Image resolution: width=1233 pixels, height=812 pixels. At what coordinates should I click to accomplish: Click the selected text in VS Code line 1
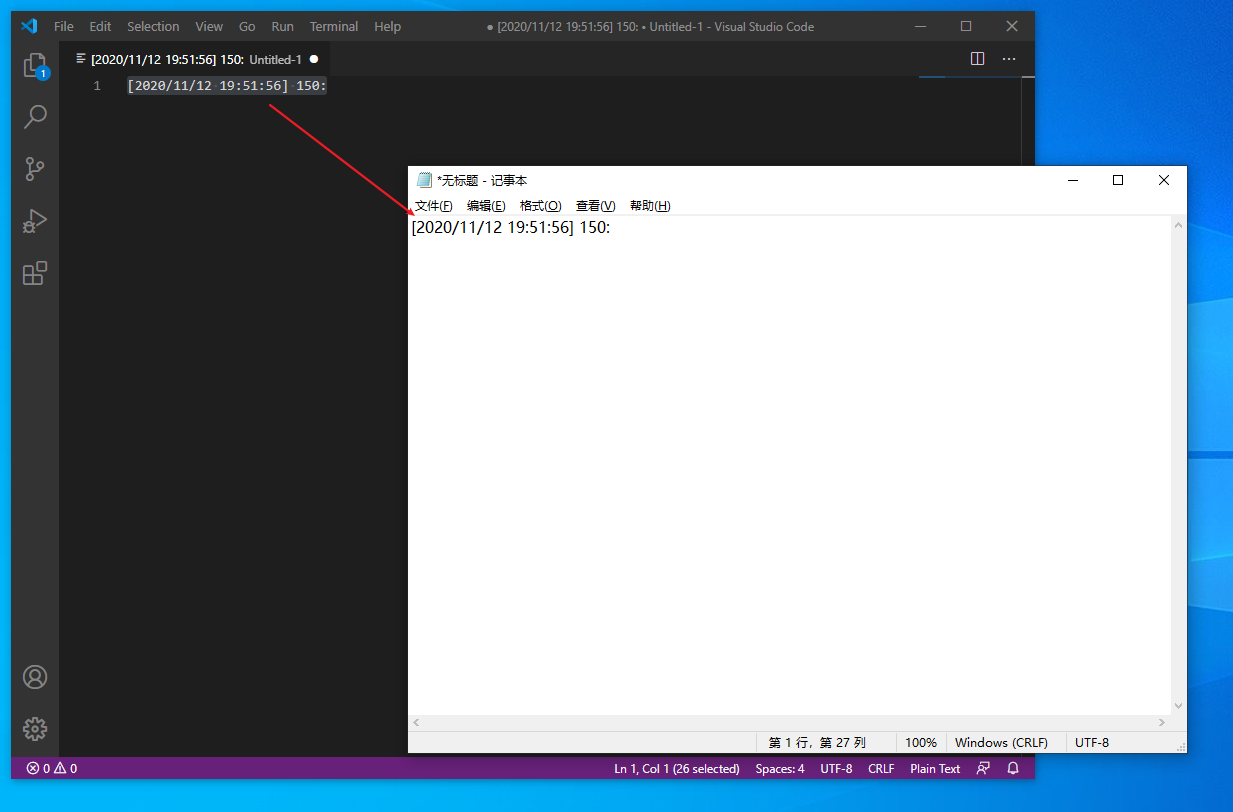pyautogui.click(x=227, y=85)
